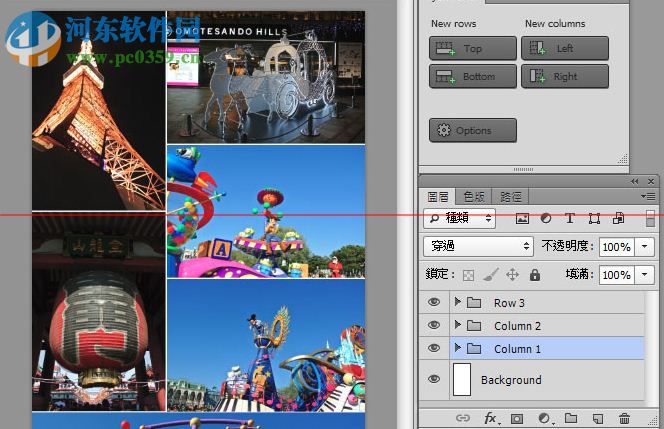664x429 pixels.
Task: Click the Tokyo Tower photo in canvas
Action: (98, 111)
